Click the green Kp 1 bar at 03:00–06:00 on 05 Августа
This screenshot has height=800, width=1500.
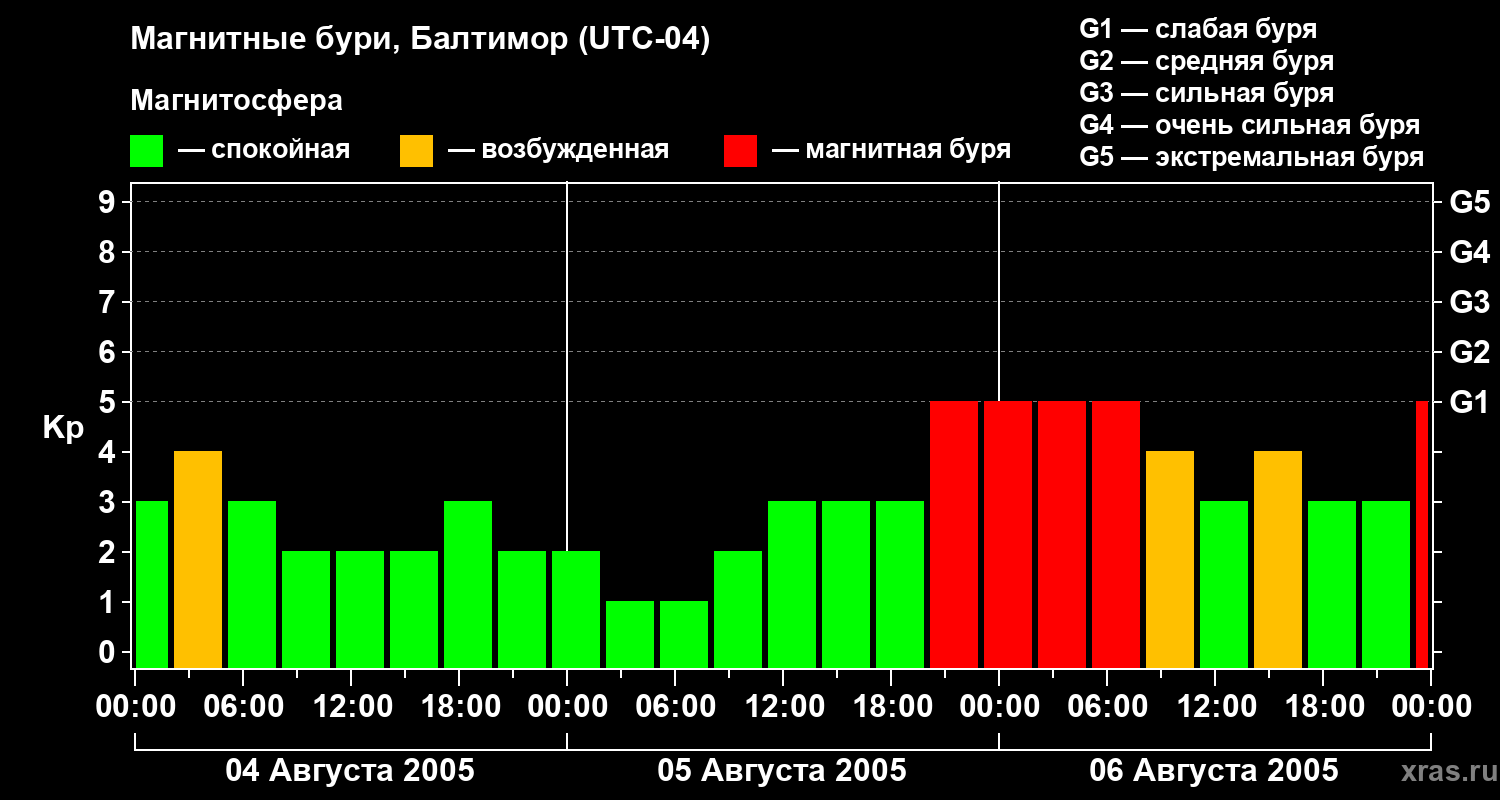(x=630, y=635)
